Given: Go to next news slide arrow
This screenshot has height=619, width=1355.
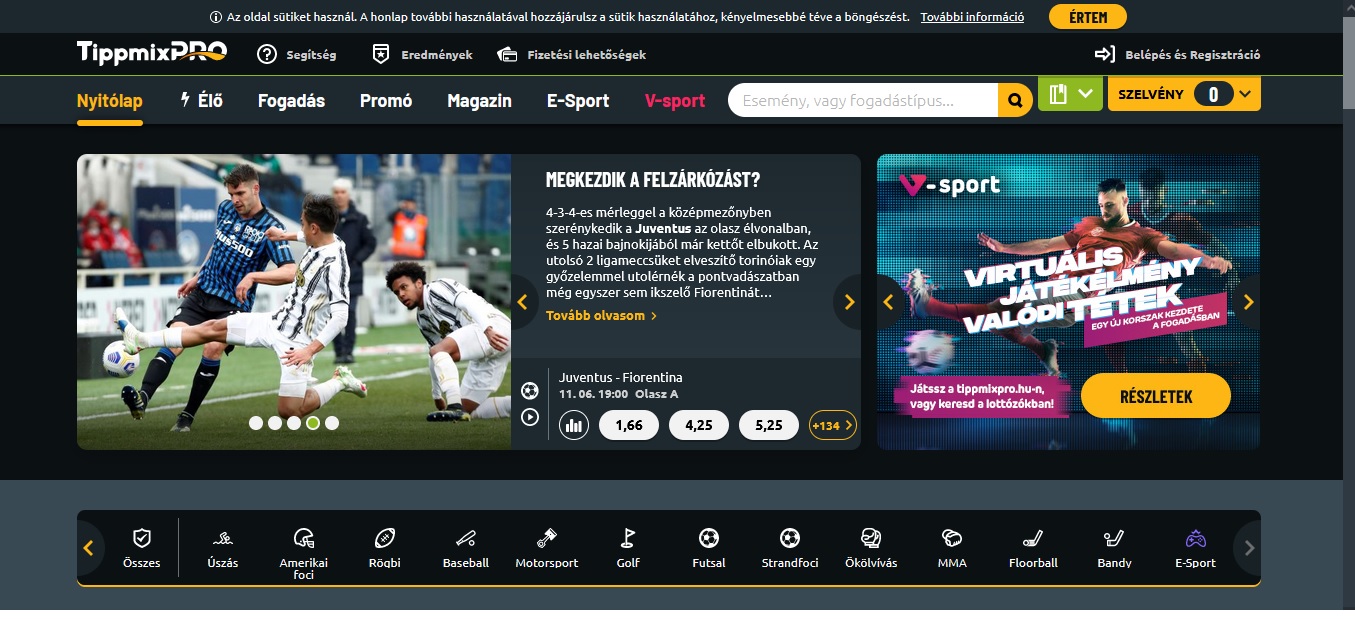Looking at the screenshot, I should [x=849, y=302].
